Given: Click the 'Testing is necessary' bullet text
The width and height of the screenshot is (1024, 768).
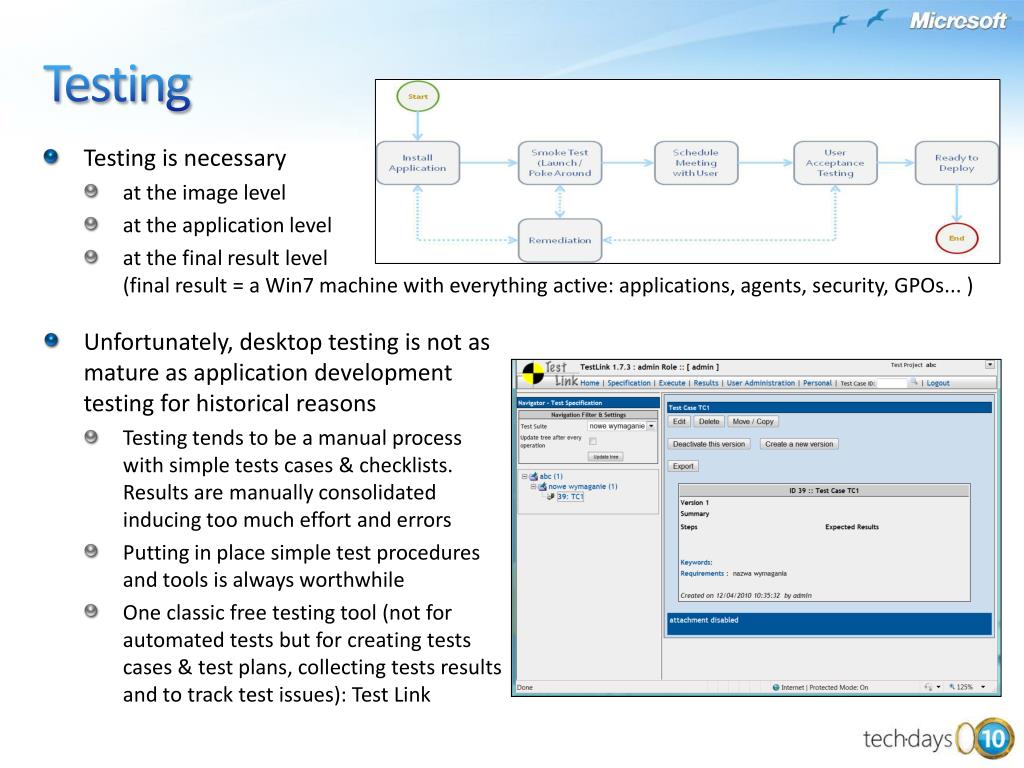Looking at the screenshot, I should pyautogui.click(x=185, y=158).
